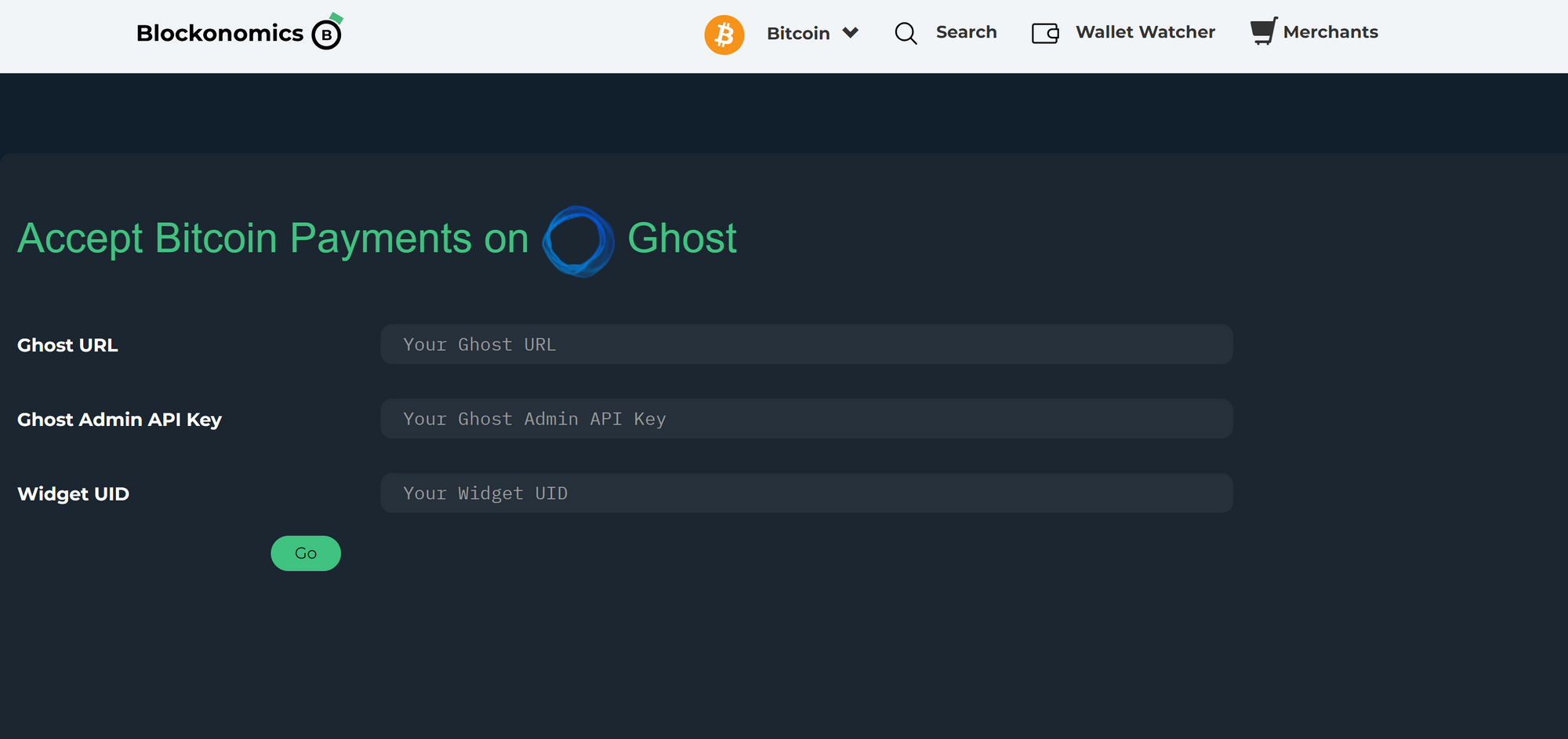The height and width of the screenshot is (739, 1568).
Task: Click the blue Ghost circle logo
Action: (579, 241)
